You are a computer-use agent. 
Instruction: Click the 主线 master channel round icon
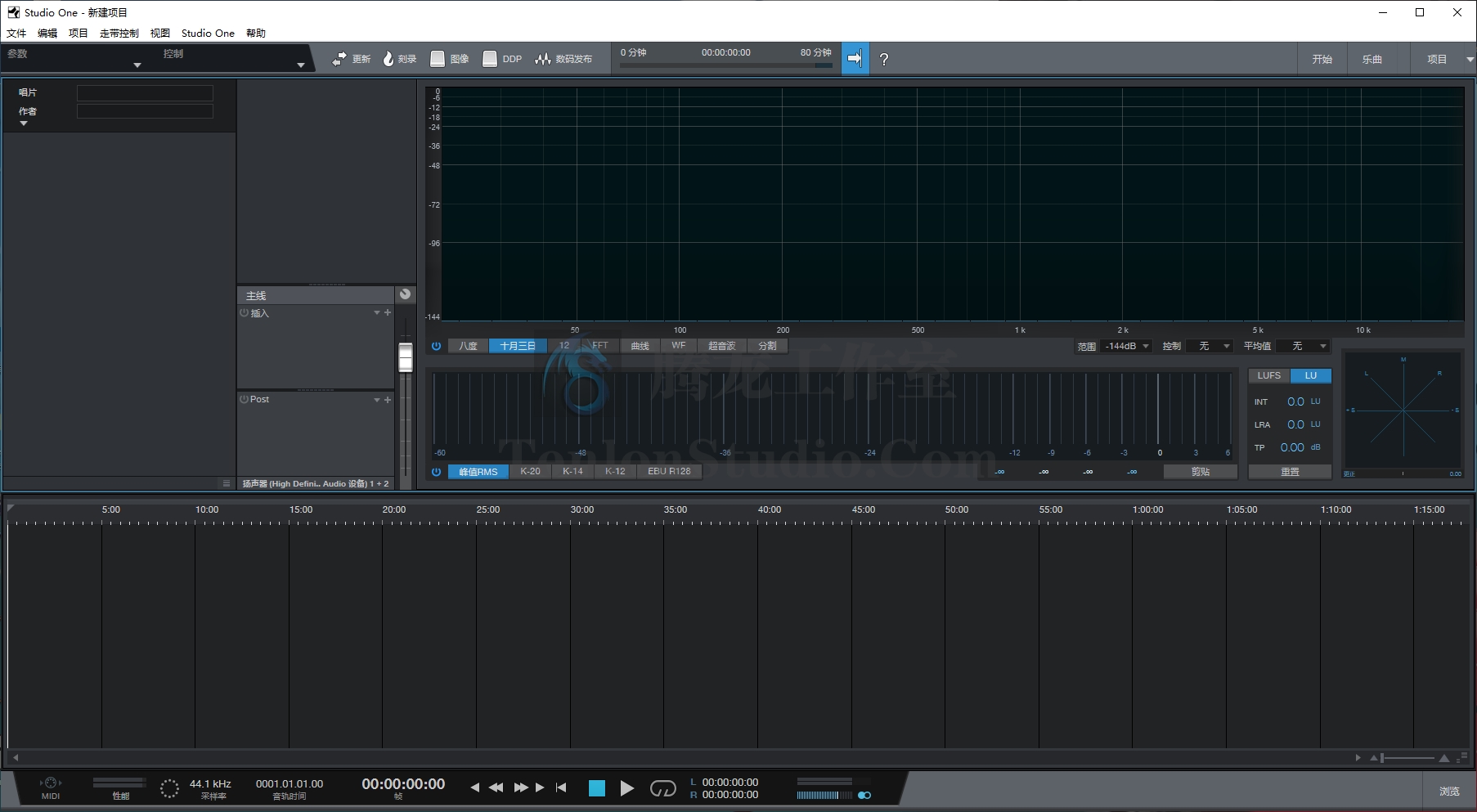[x=405, y=294]
